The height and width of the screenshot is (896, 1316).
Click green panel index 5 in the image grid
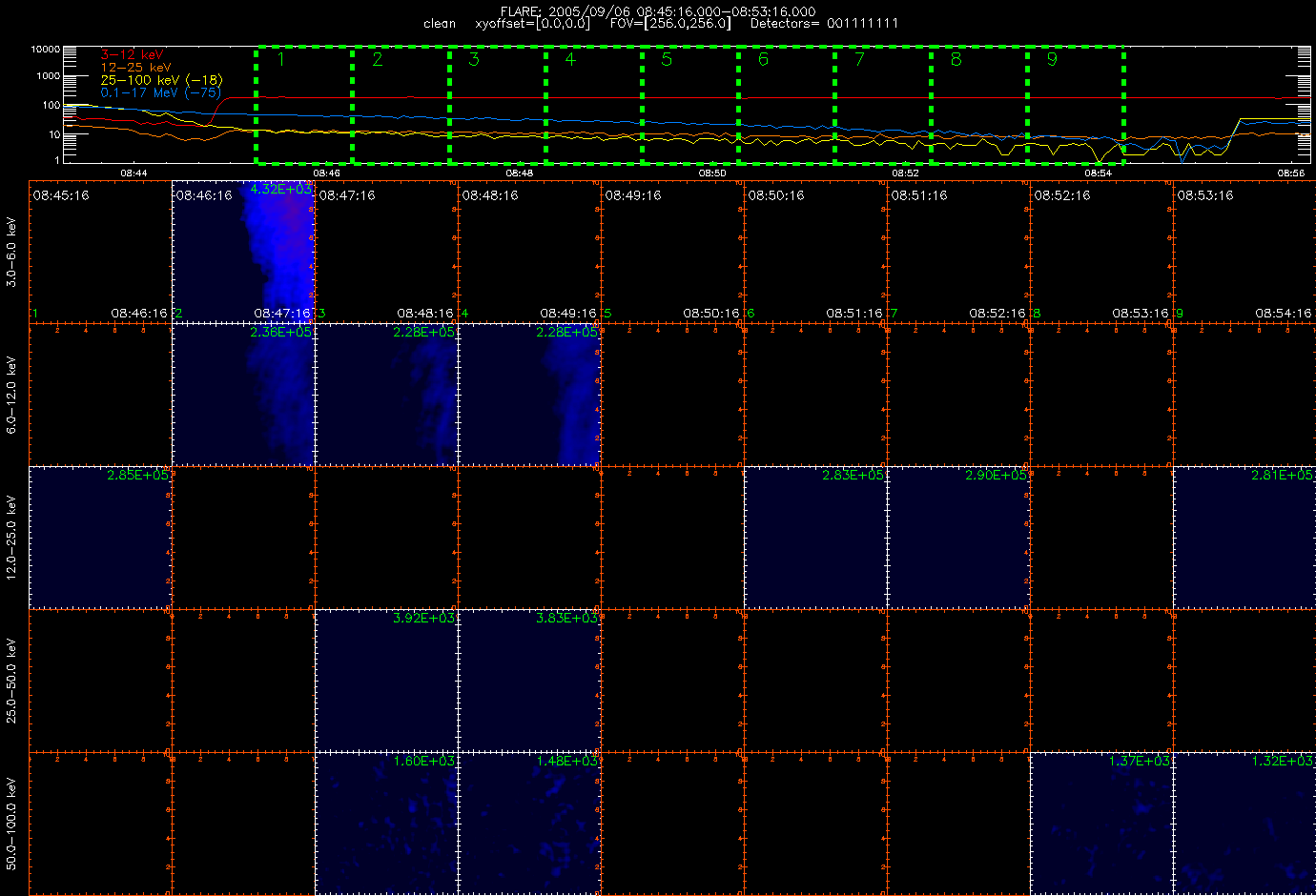click(x=607, y=314)
